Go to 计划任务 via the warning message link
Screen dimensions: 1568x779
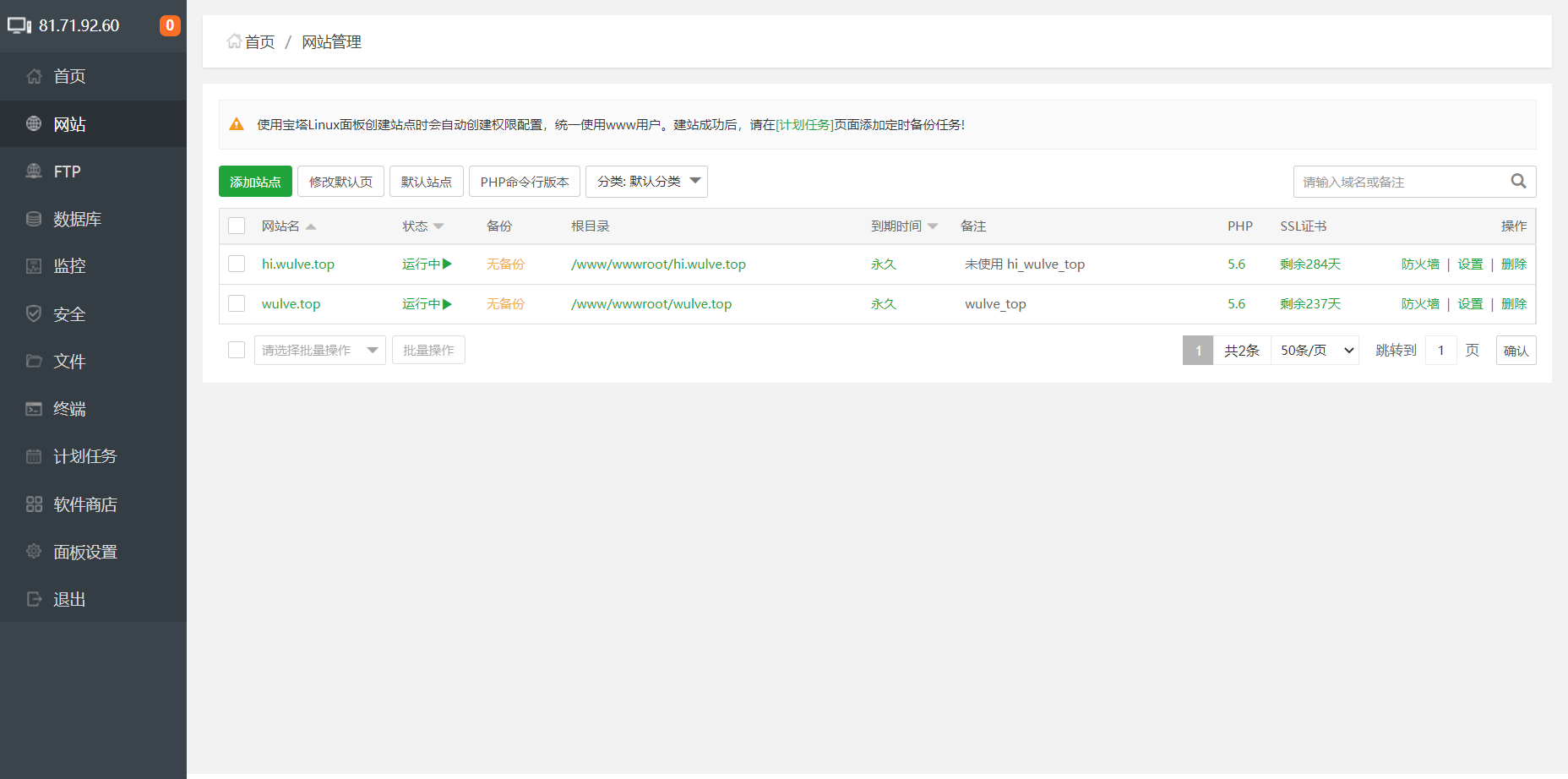pos(803,124)
